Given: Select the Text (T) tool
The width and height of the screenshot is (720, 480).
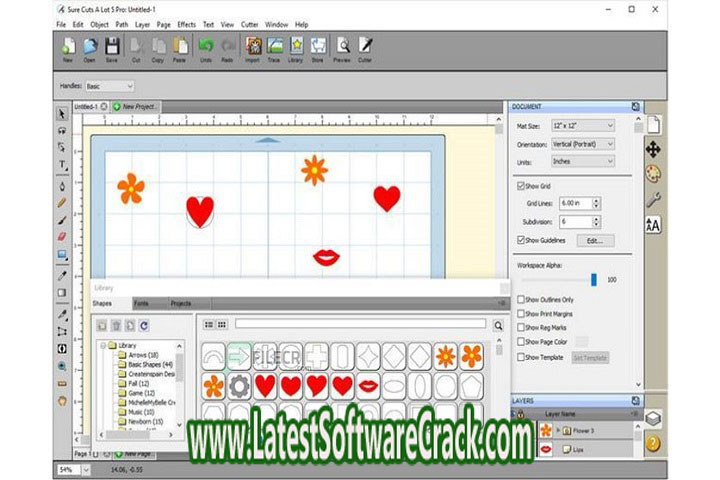Looking at the screenshot, I should click(x=62, y=165).
